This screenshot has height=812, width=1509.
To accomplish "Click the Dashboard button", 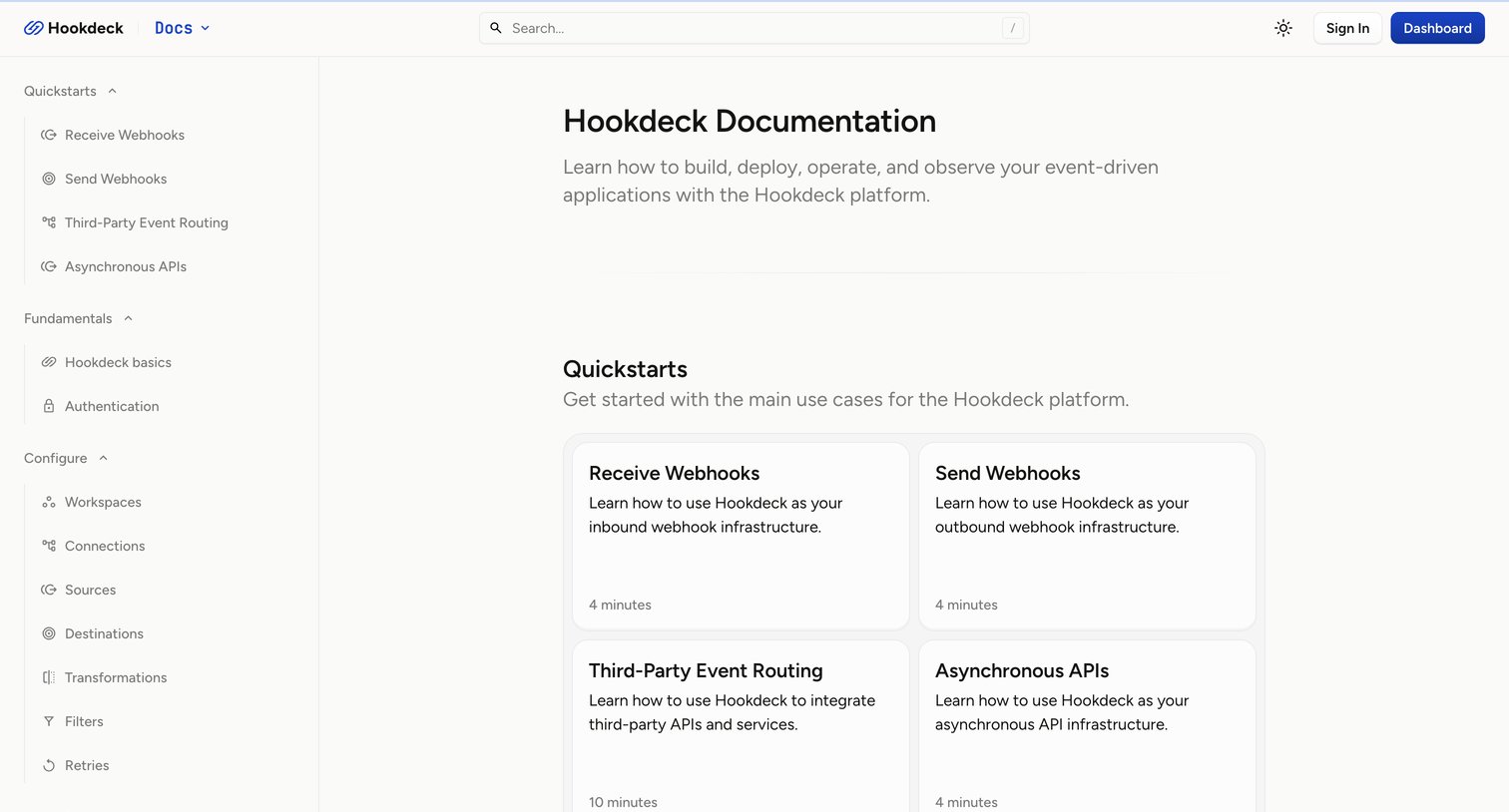I will pos(1437,28).
